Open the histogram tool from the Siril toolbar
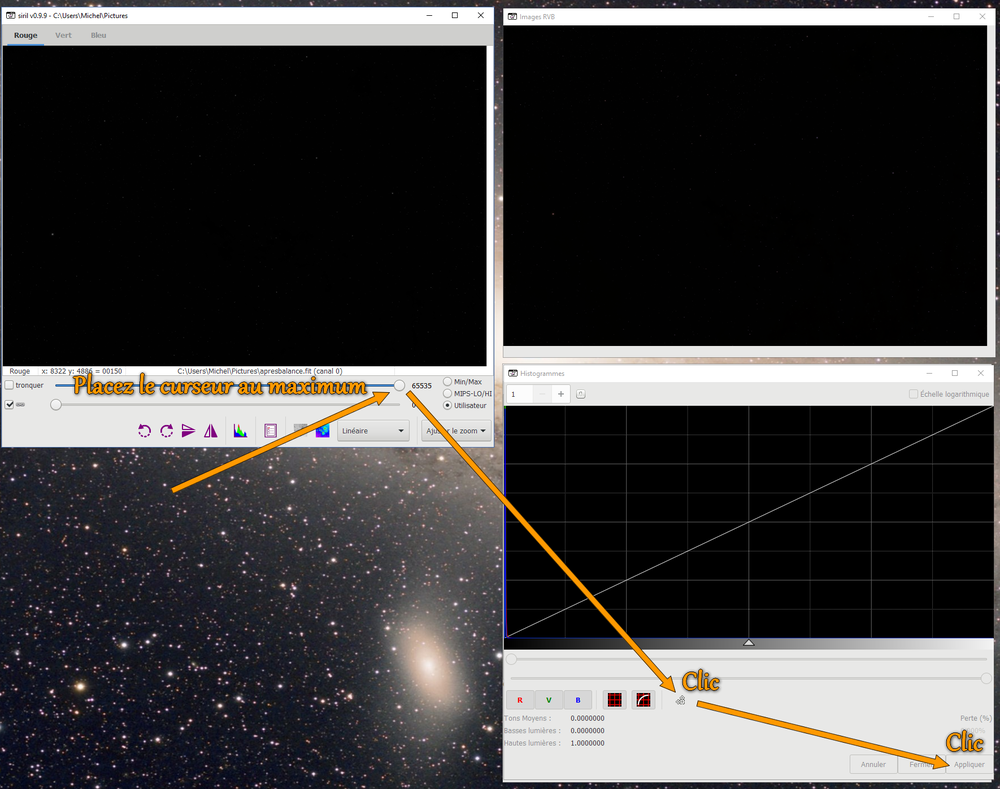This screenshot has width=1000, height=789. (240, 431)
